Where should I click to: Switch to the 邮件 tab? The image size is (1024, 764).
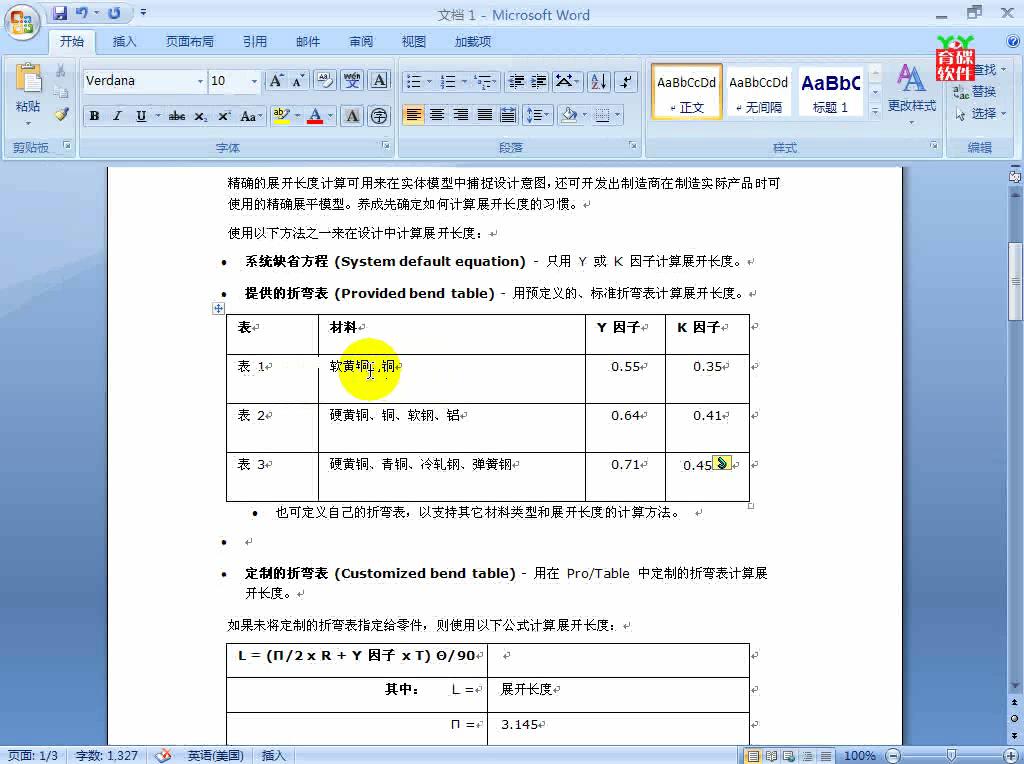pyautogui.click(x=308, y=42)
